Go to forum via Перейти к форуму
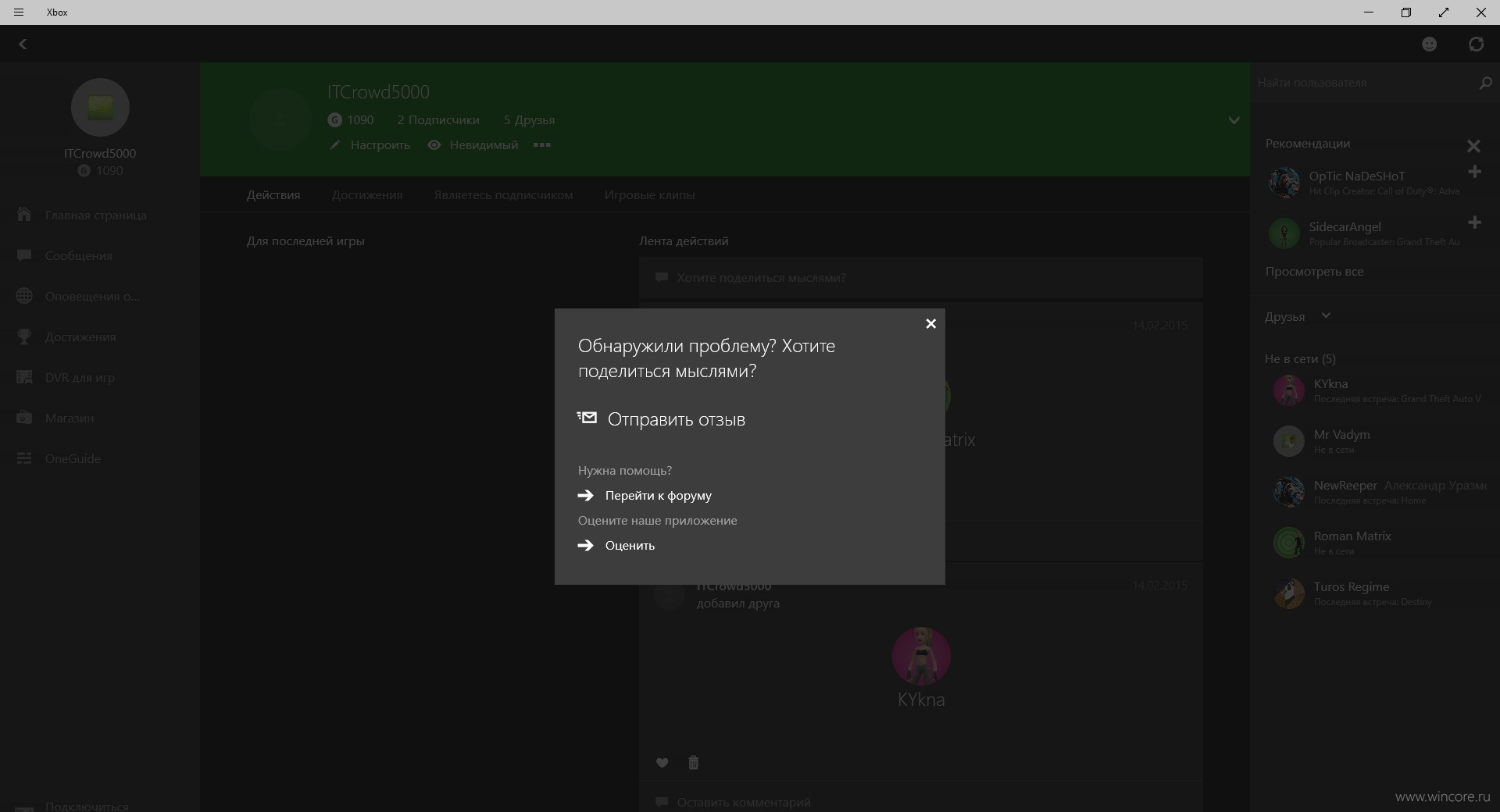Viewport: 1500px width, 812px height. pyautogui.click(x=658, y=495)
